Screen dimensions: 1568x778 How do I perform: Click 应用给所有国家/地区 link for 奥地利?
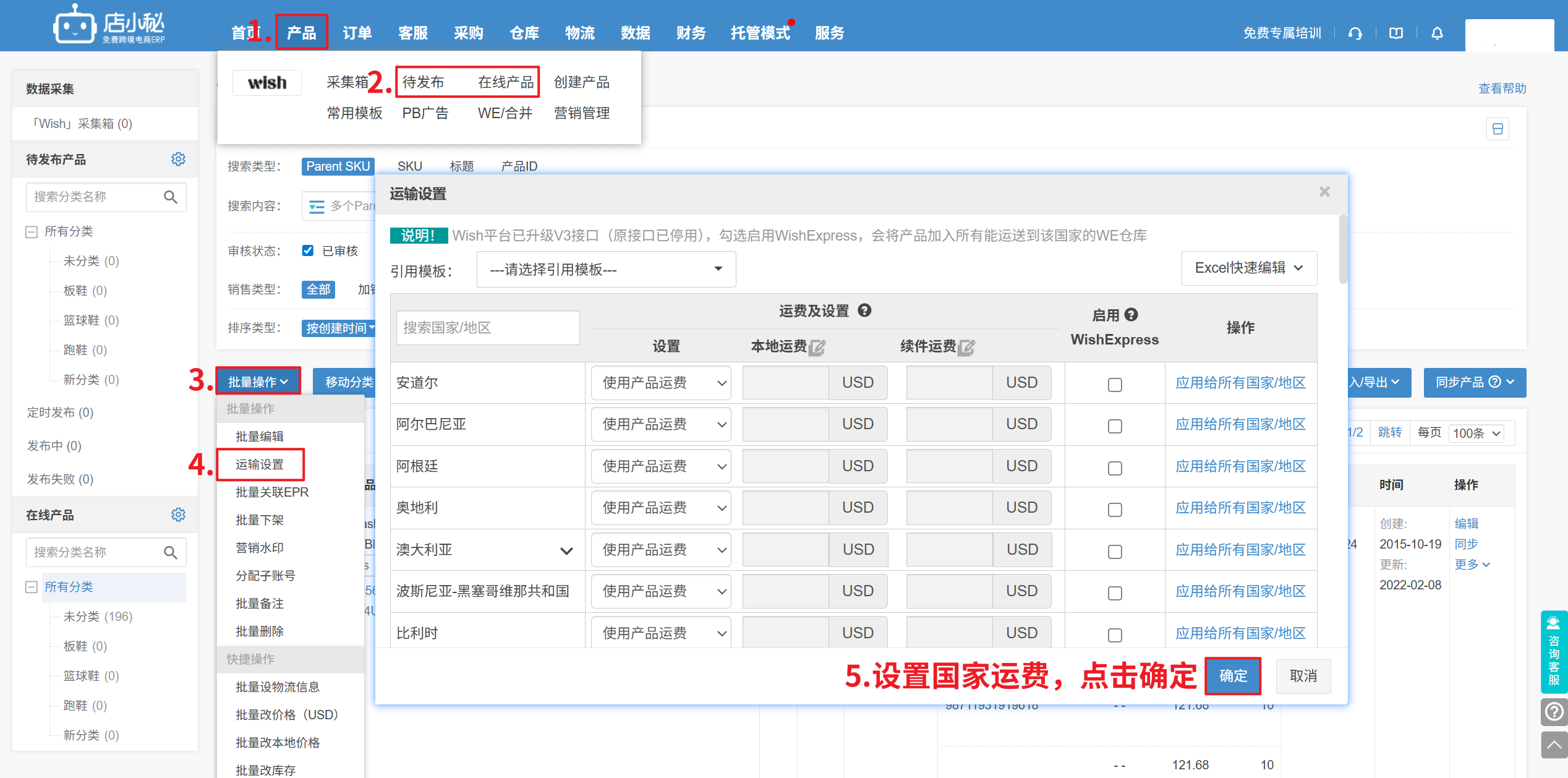pyautogui.click(x=1240, y=508)
